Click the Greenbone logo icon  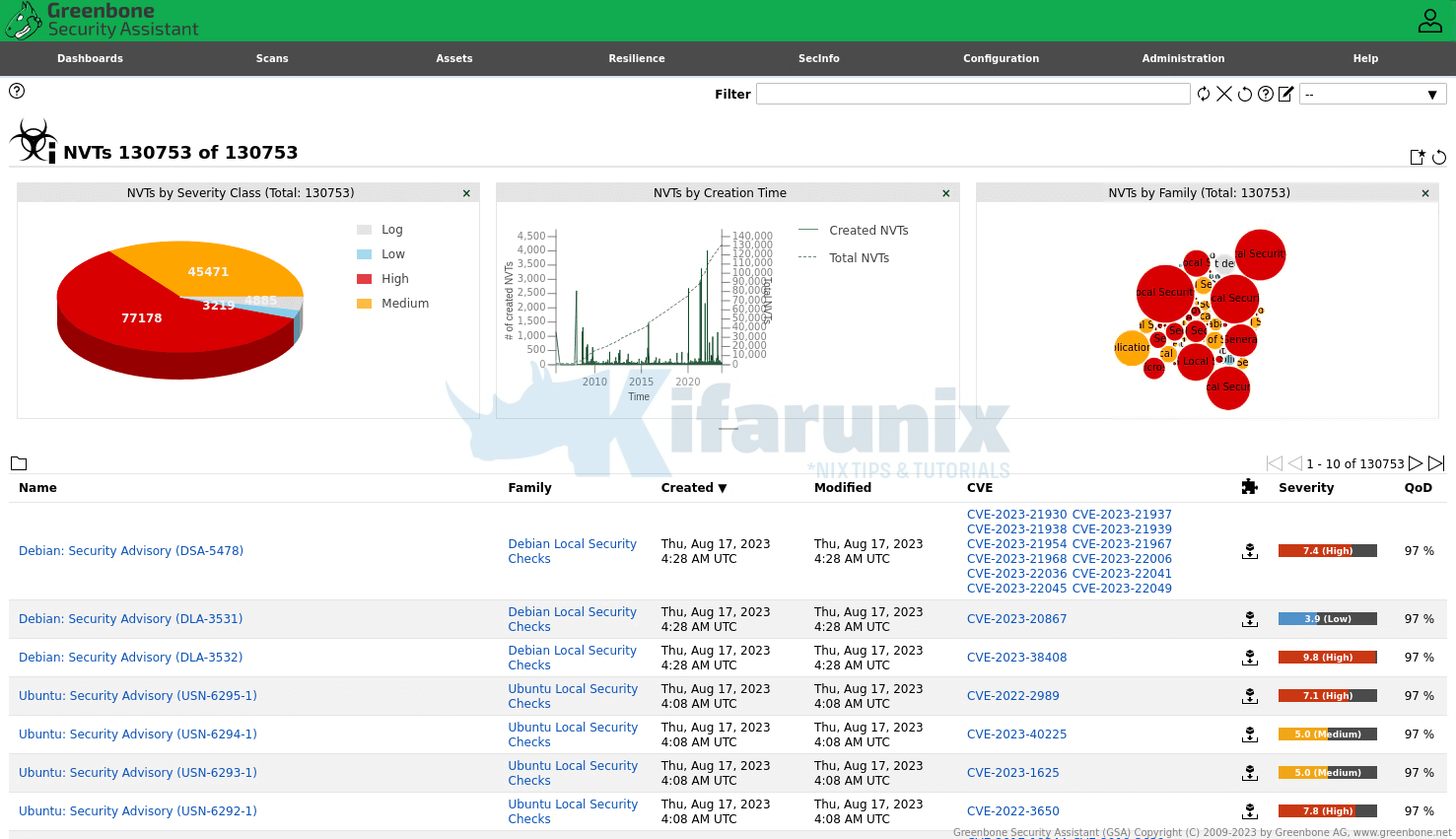[24, 21]
